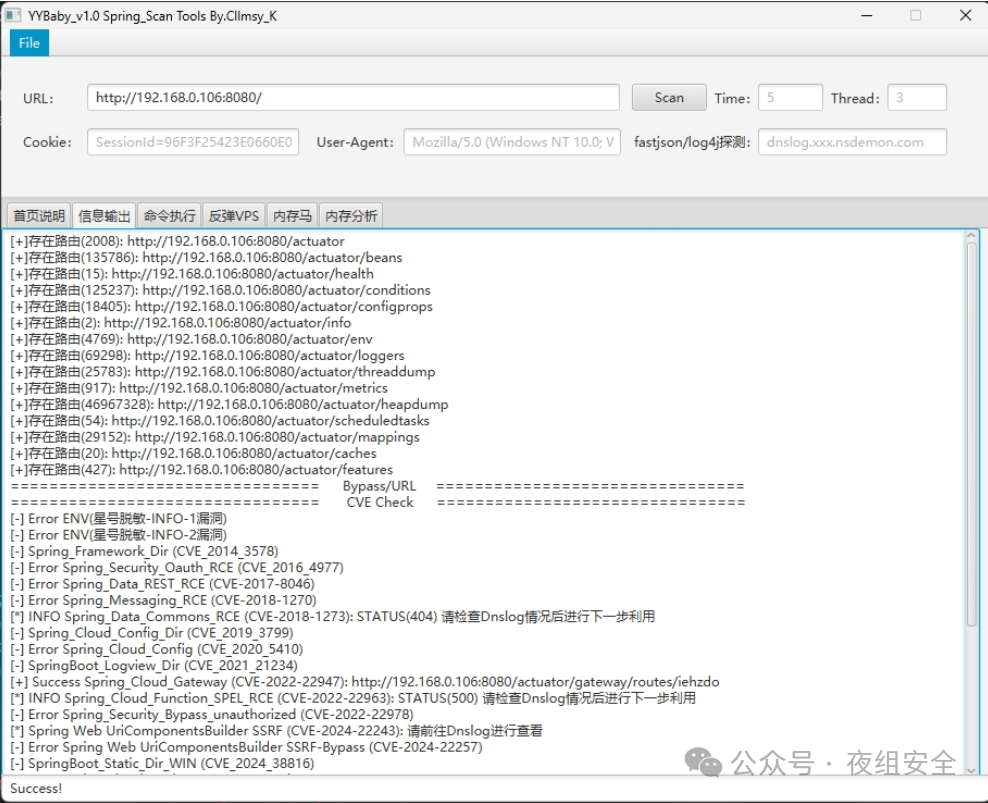Click the Success Spring_Cloud_Gateway CVE-2022-22947 line
The width and height of the screenshot is (988, 803).
point(365,682)
